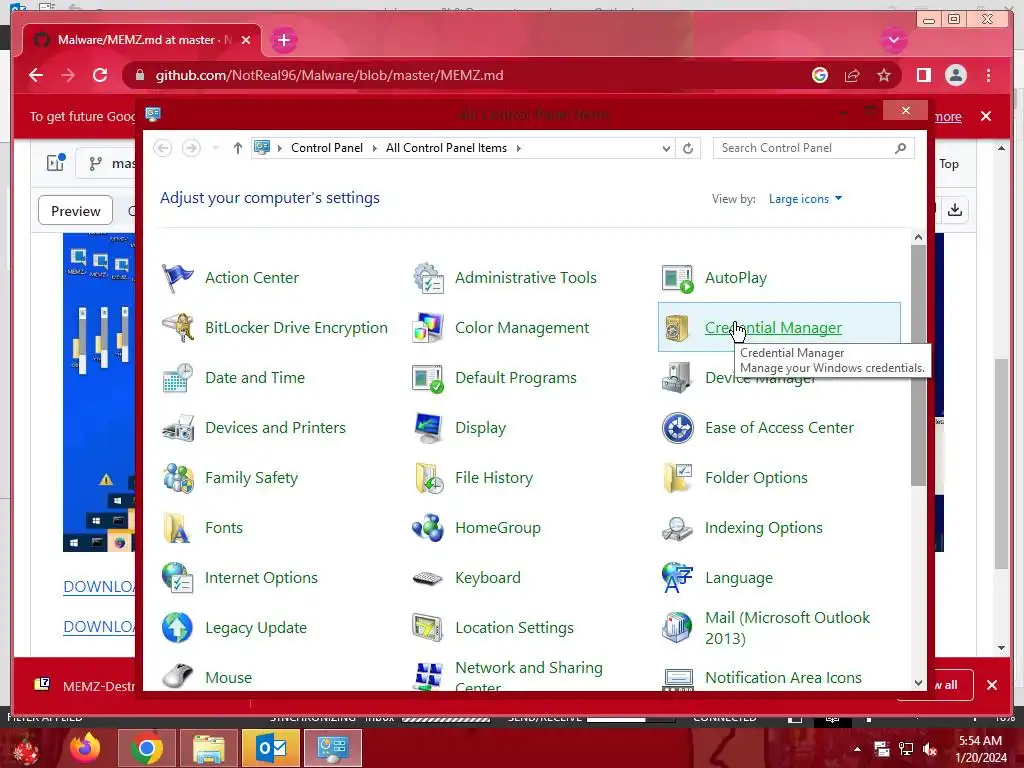The height and width of the screenshot is (768, 1024).
Task: Open Network and Sharing Center icon
Action: click(x=428, y=677)
